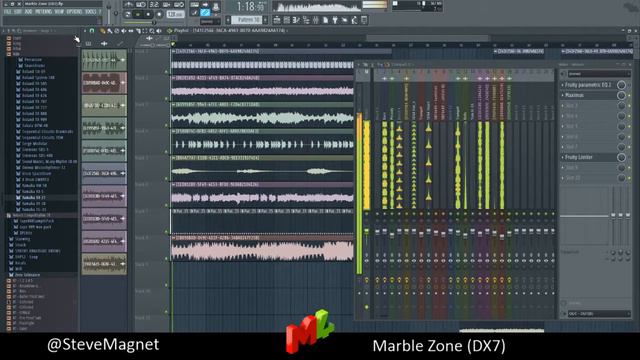Open the VIEW menu

pos(59,12)
